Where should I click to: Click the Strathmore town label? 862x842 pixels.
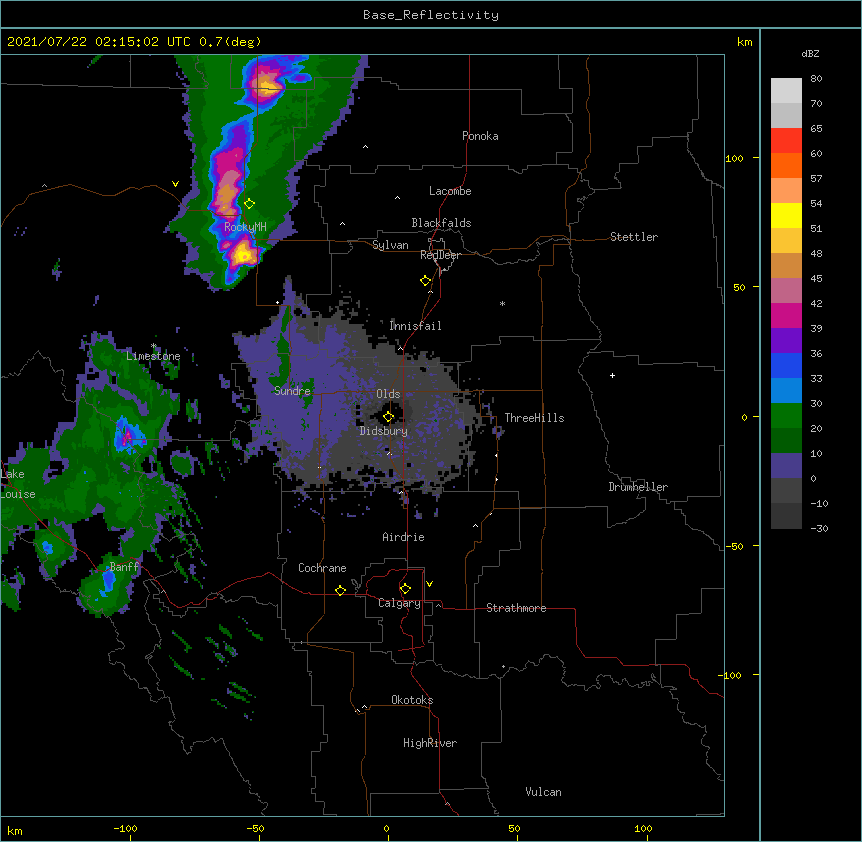(x=516, y=608)
